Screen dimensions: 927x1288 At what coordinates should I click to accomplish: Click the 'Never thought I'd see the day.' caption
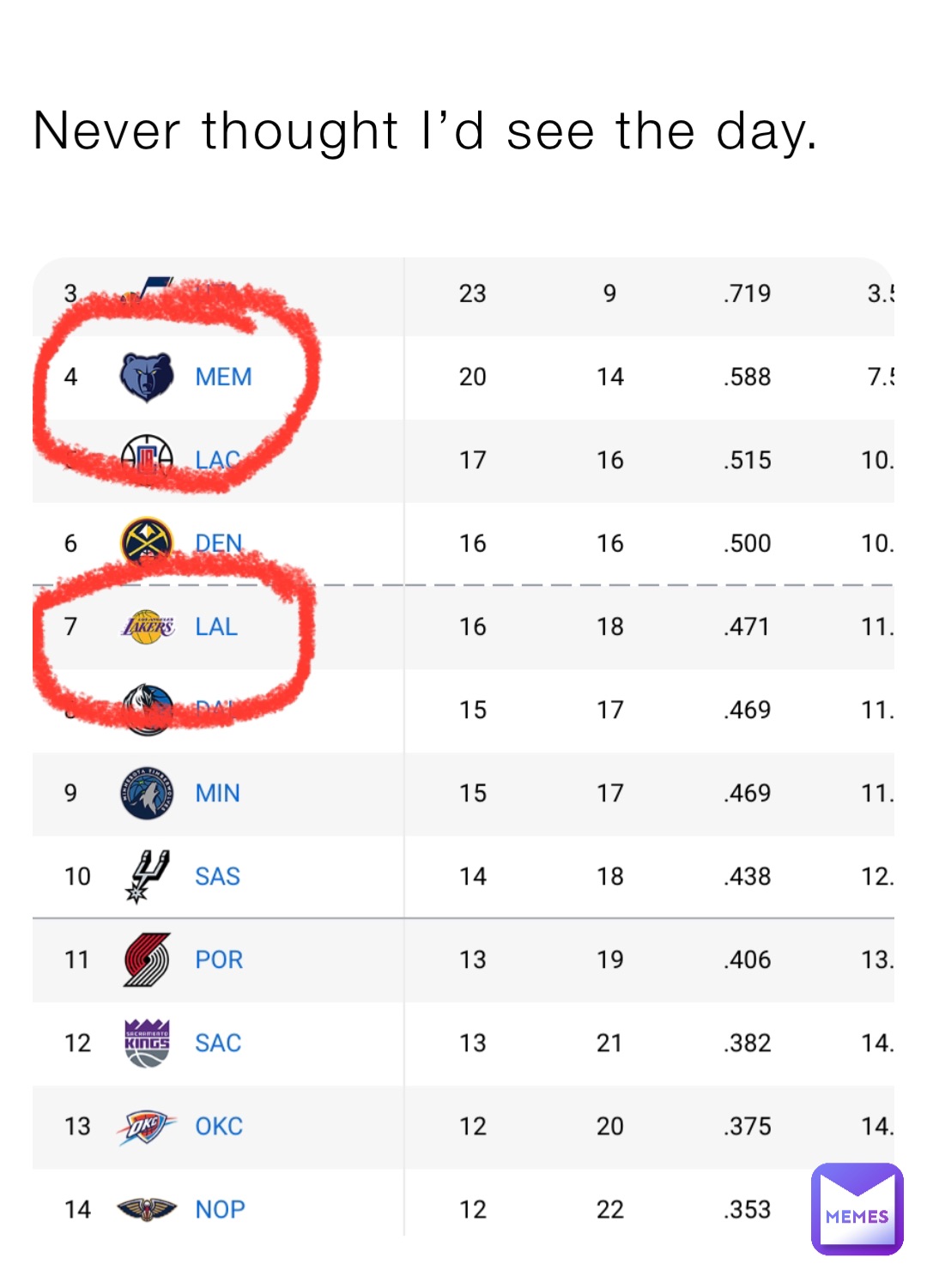[425, 131]
